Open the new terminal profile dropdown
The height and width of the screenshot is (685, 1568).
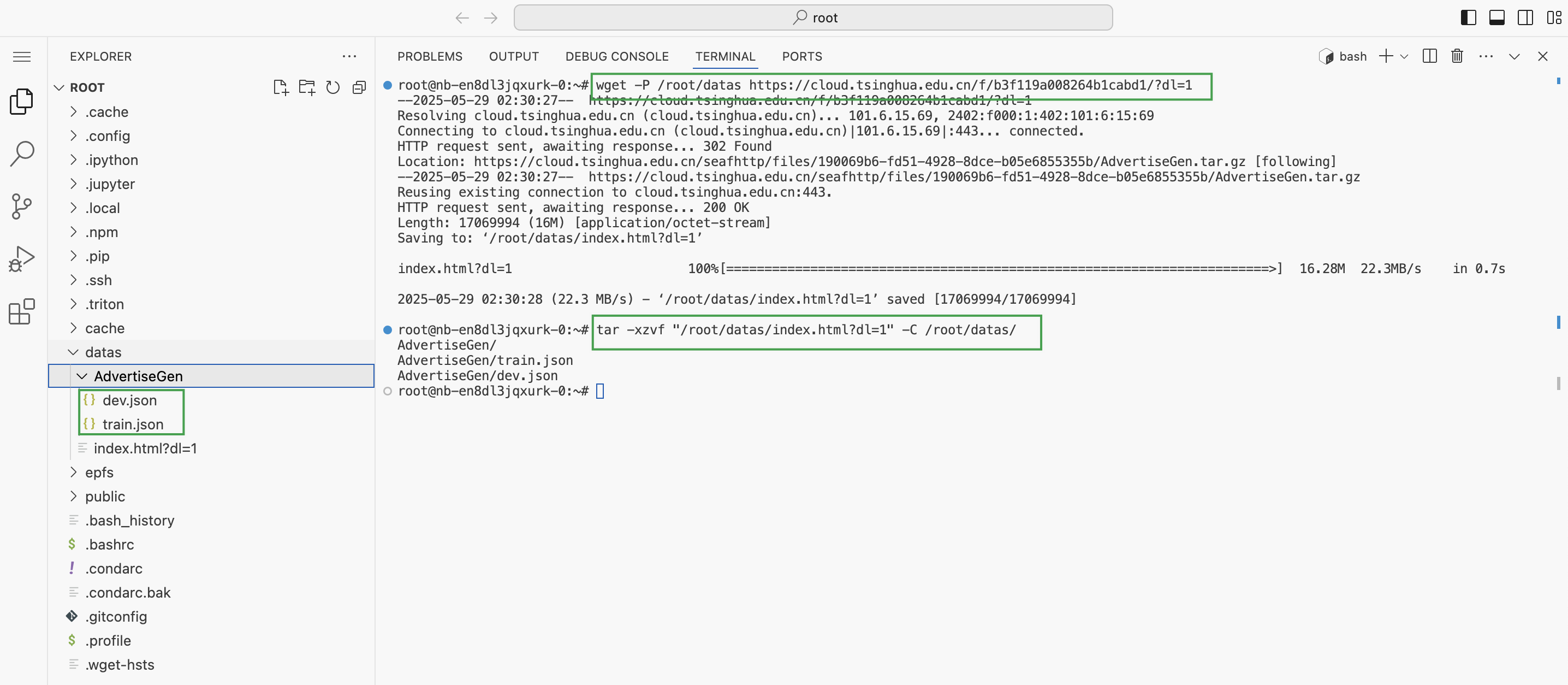[1404, 56]
